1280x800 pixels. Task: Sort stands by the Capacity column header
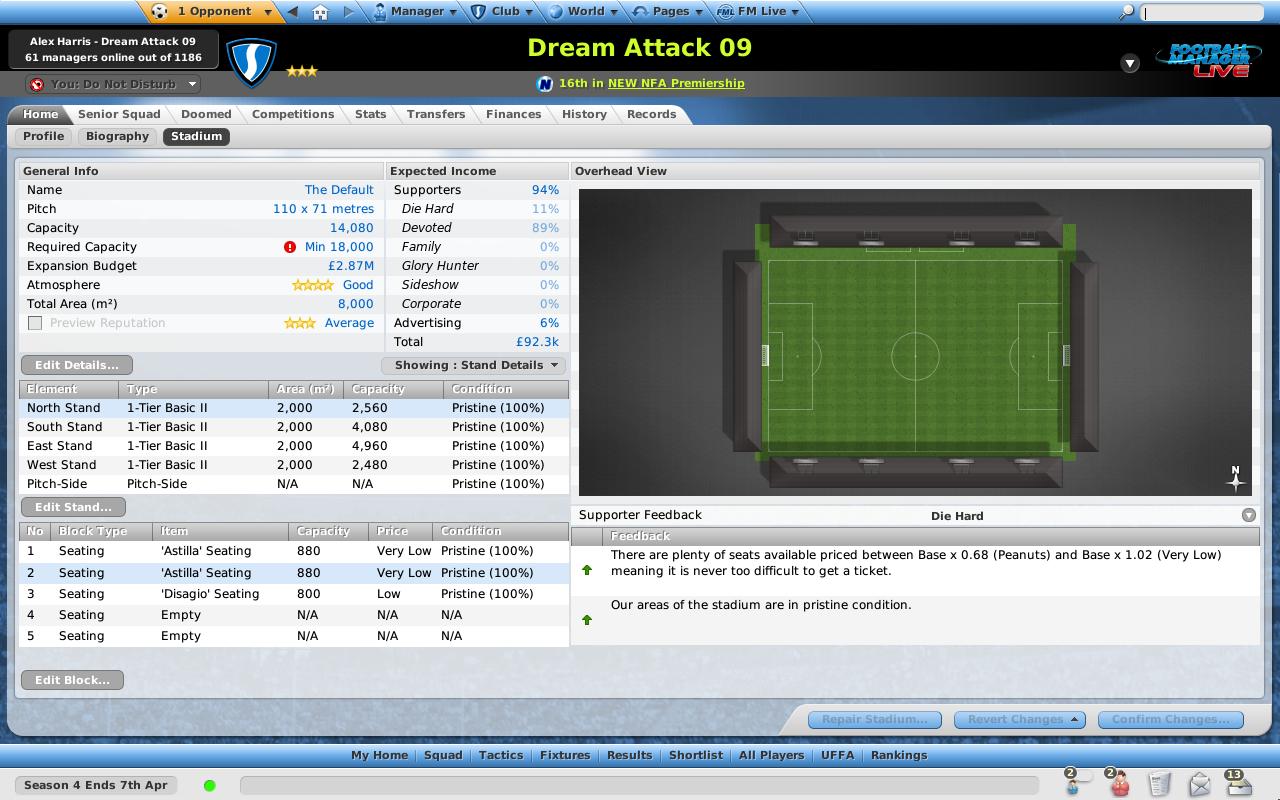tap(393, 389)
